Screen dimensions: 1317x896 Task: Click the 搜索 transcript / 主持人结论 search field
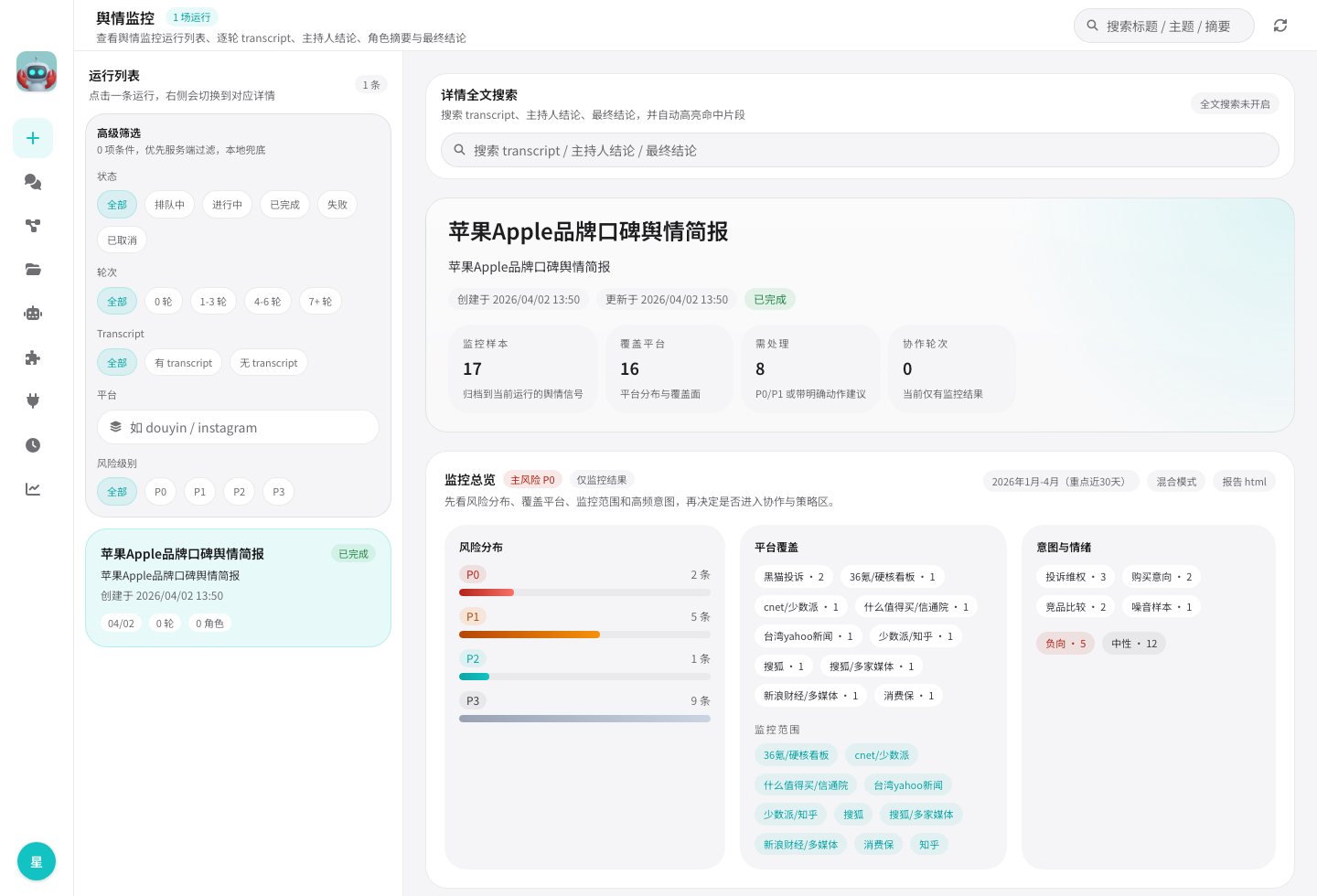click(860, 150)
